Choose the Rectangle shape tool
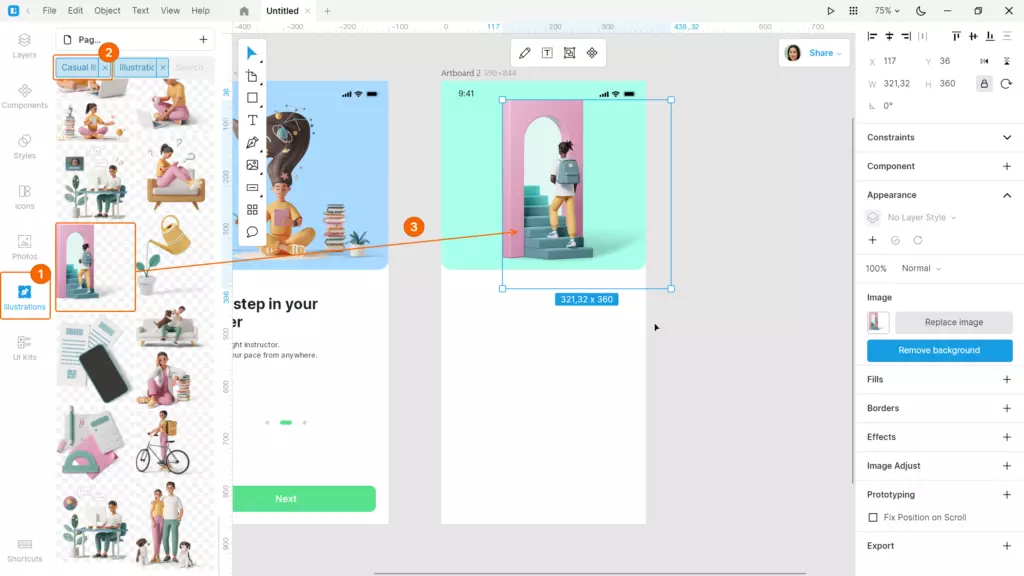The image size is (1024, 576). coord(252,98)
